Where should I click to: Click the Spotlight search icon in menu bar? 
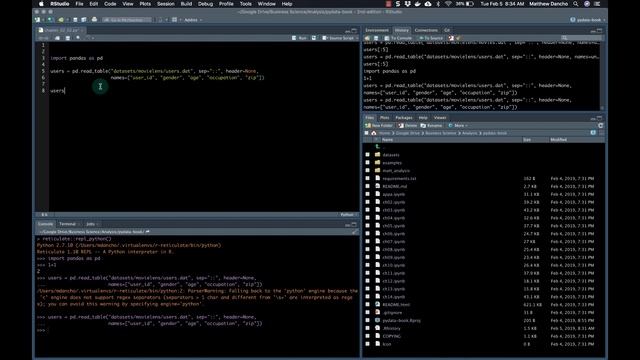click(x=576, y=4)
